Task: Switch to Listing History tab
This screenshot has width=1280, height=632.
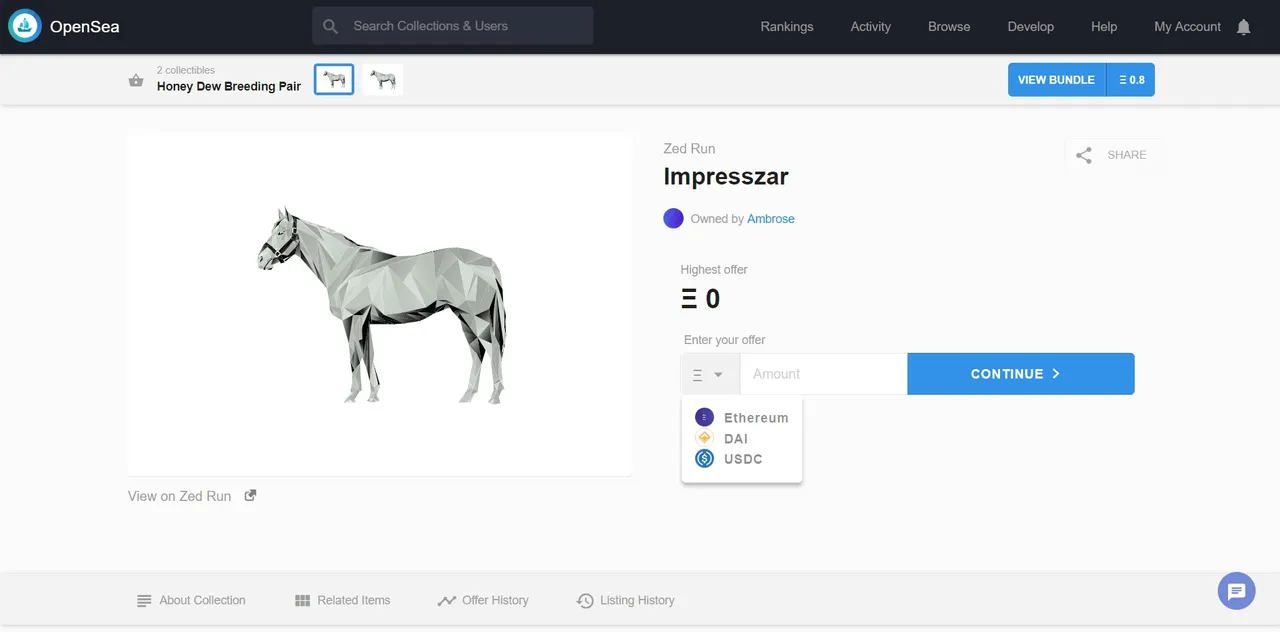Action: pos(626,601)
